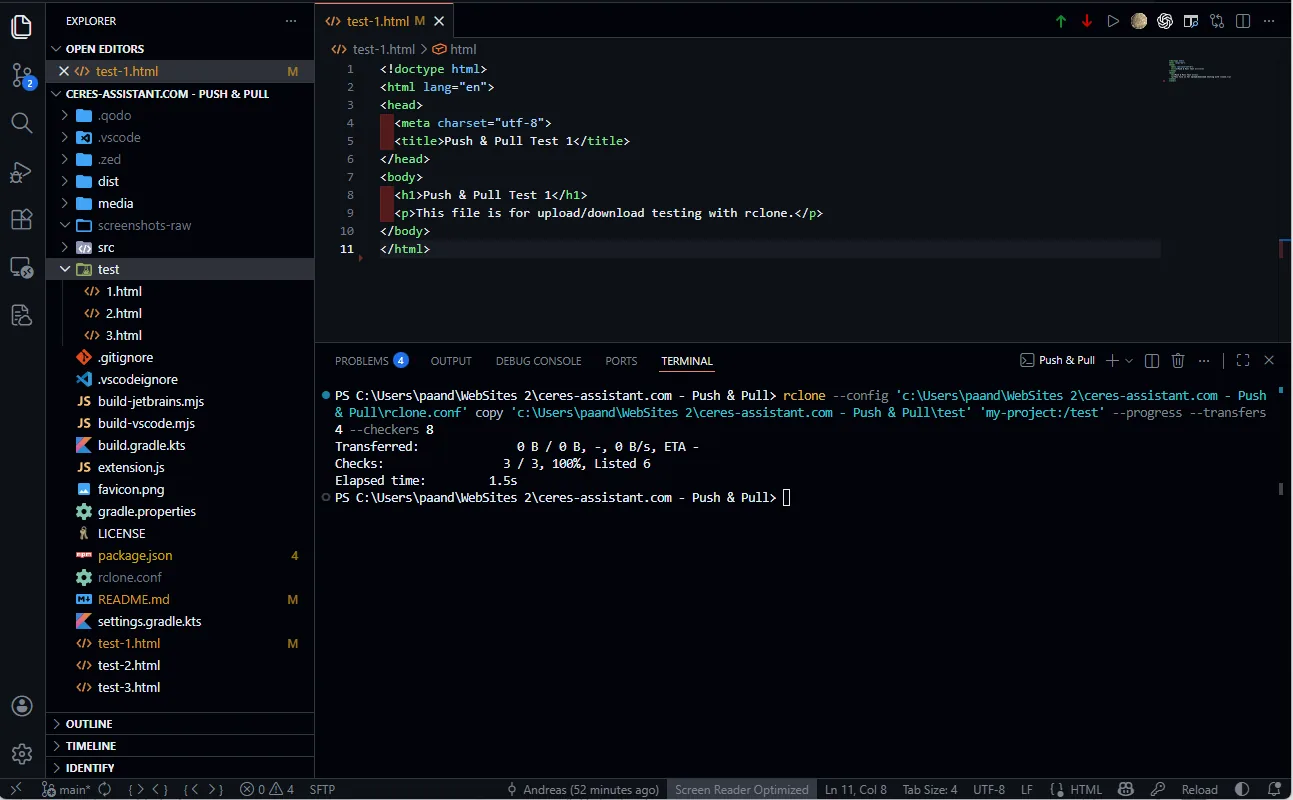Open the preview to the side icon
The height and width of the screenshot is (800, 1293).
click(1191, 21)
